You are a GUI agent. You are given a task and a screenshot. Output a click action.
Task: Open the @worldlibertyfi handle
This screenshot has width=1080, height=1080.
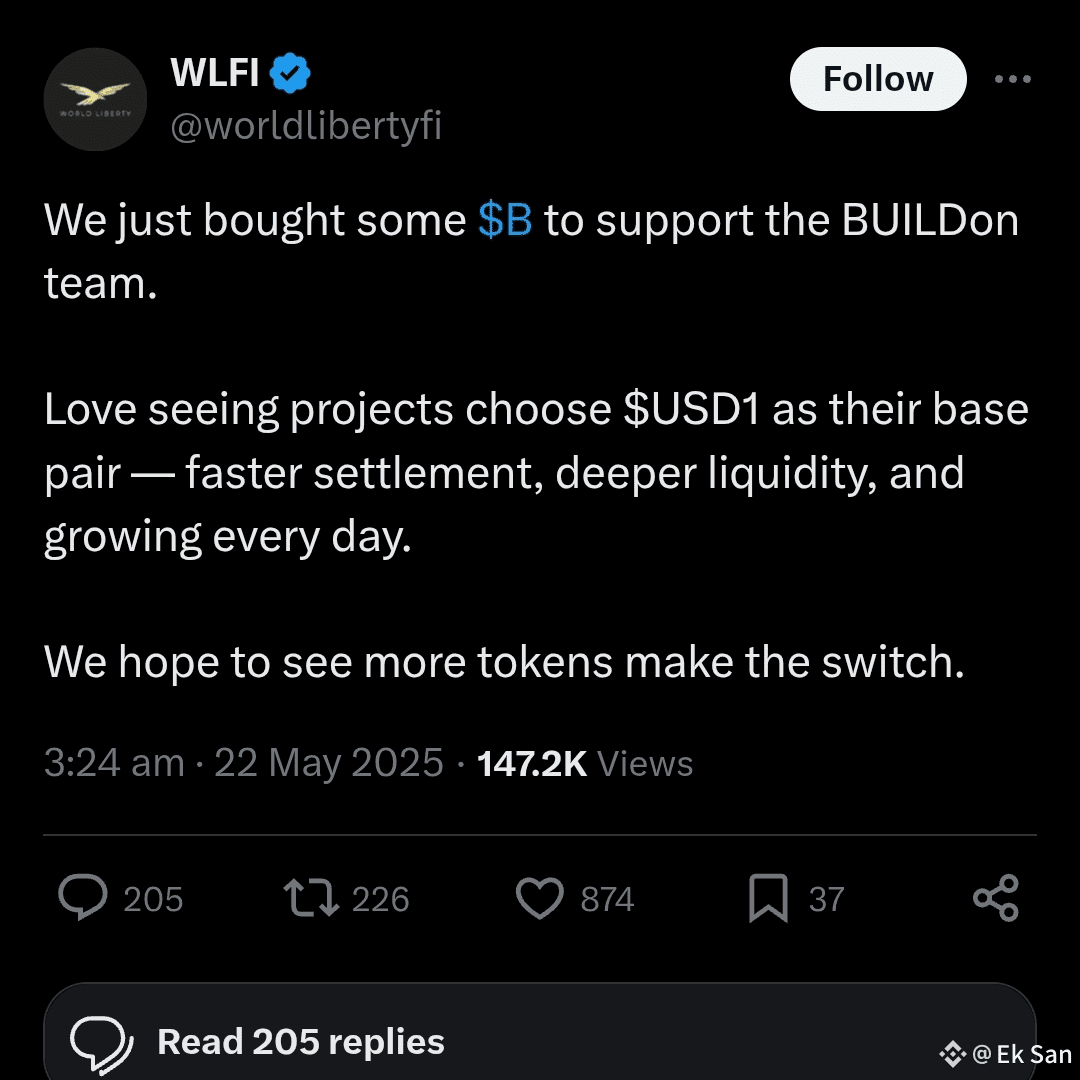click(x=305, y=125)
